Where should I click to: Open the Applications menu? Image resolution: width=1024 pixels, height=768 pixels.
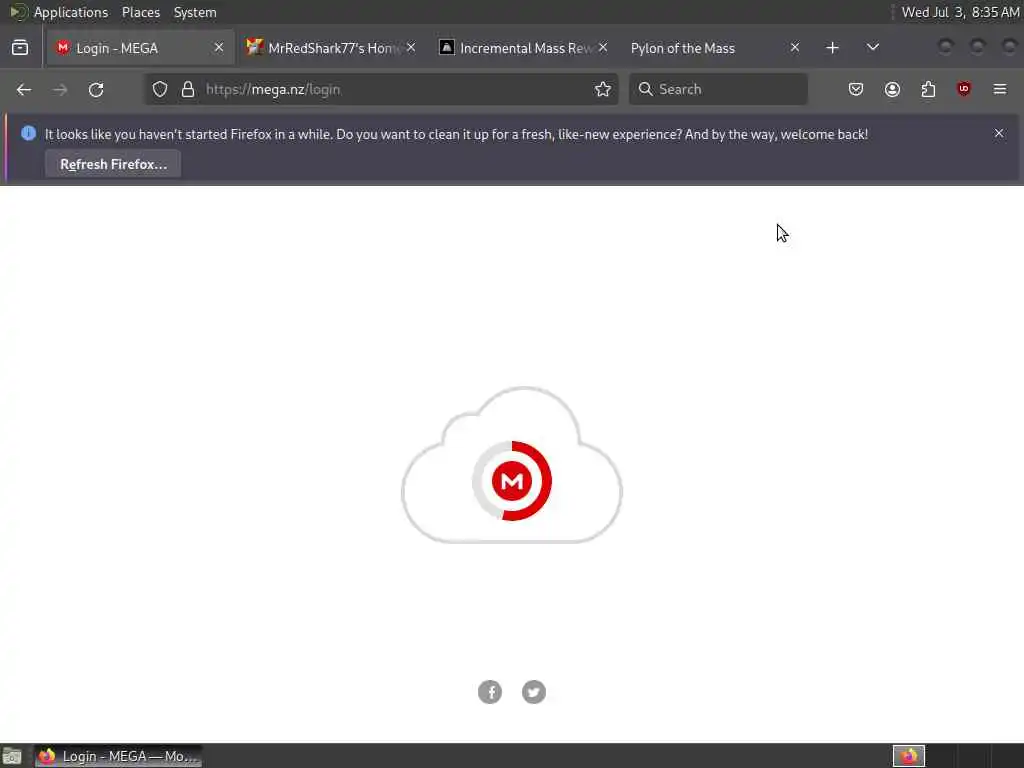click(71, 12)
